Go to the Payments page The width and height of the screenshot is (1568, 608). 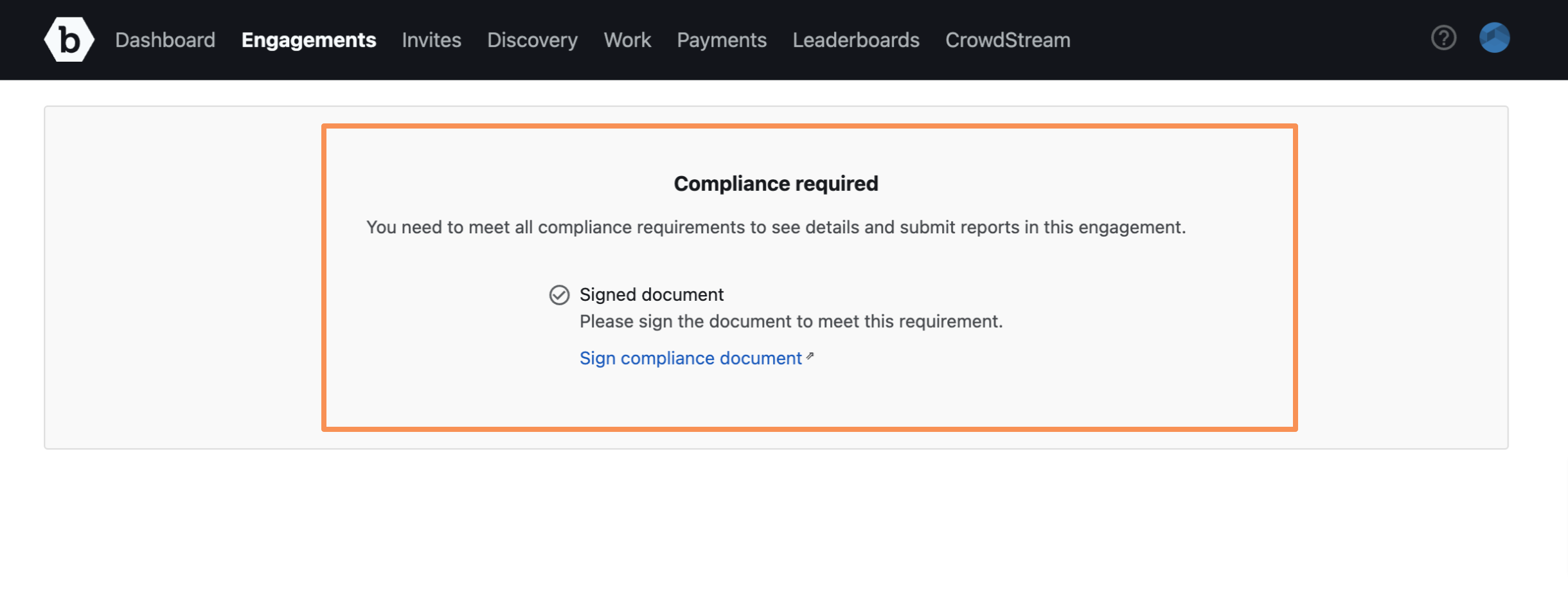(722, 40)
